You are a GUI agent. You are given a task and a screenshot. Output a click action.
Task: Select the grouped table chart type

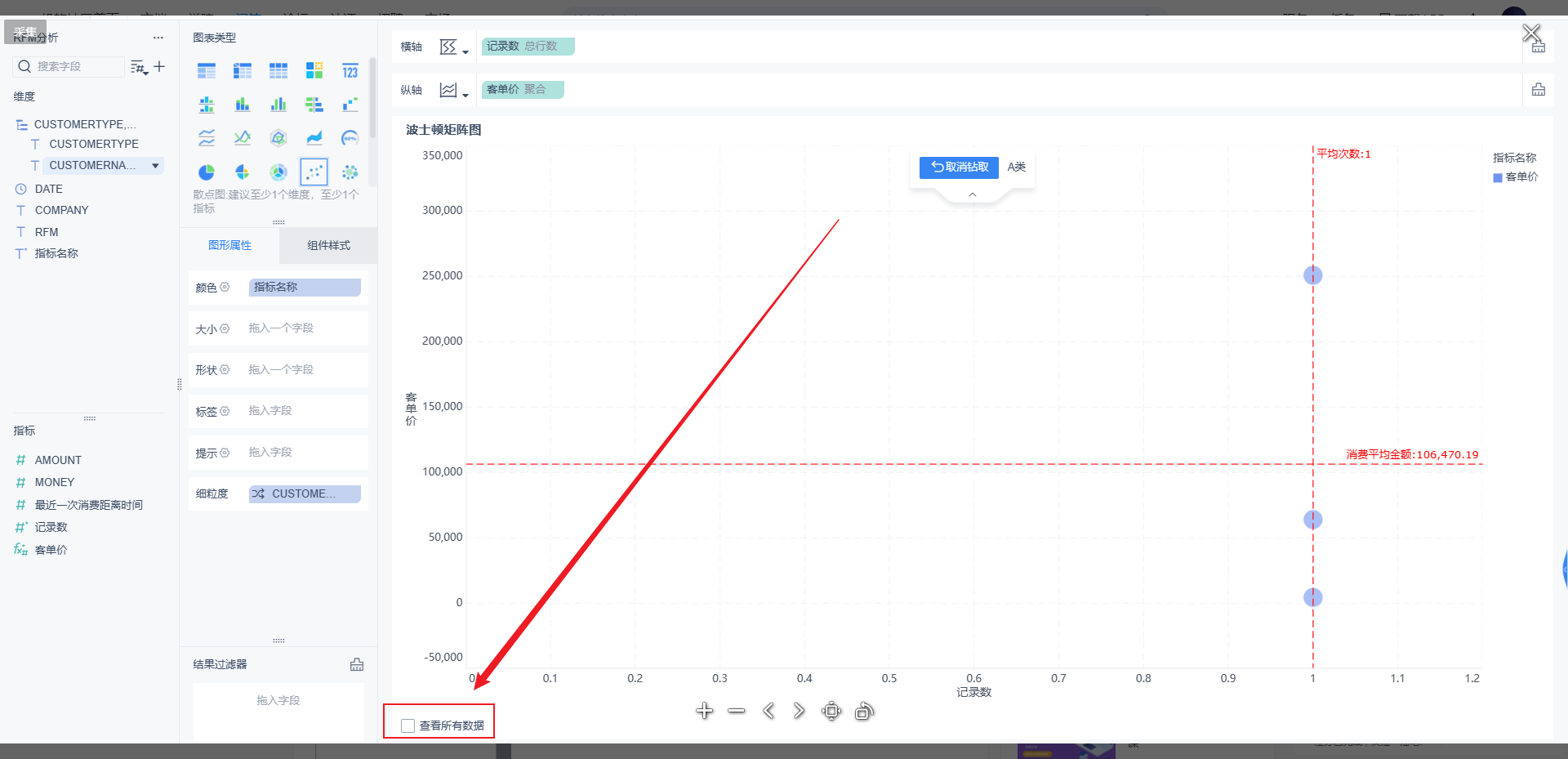(x=207, y=71)
